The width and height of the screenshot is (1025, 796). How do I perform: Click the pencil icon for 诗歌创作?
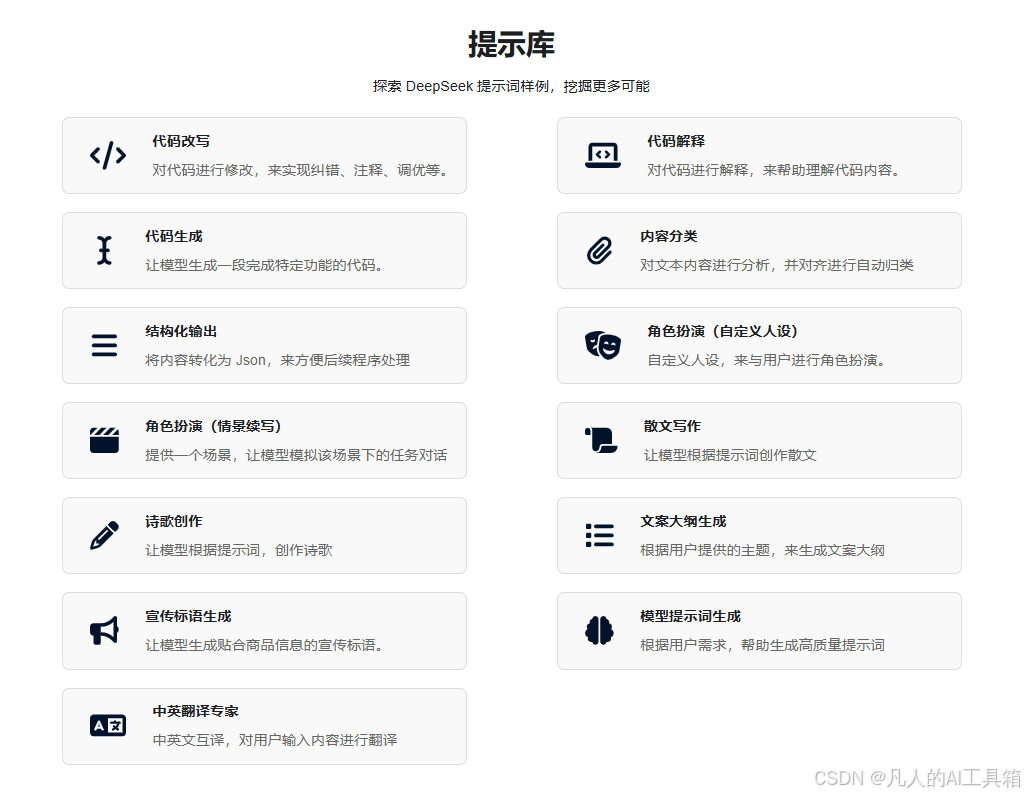tap(105, 535)
